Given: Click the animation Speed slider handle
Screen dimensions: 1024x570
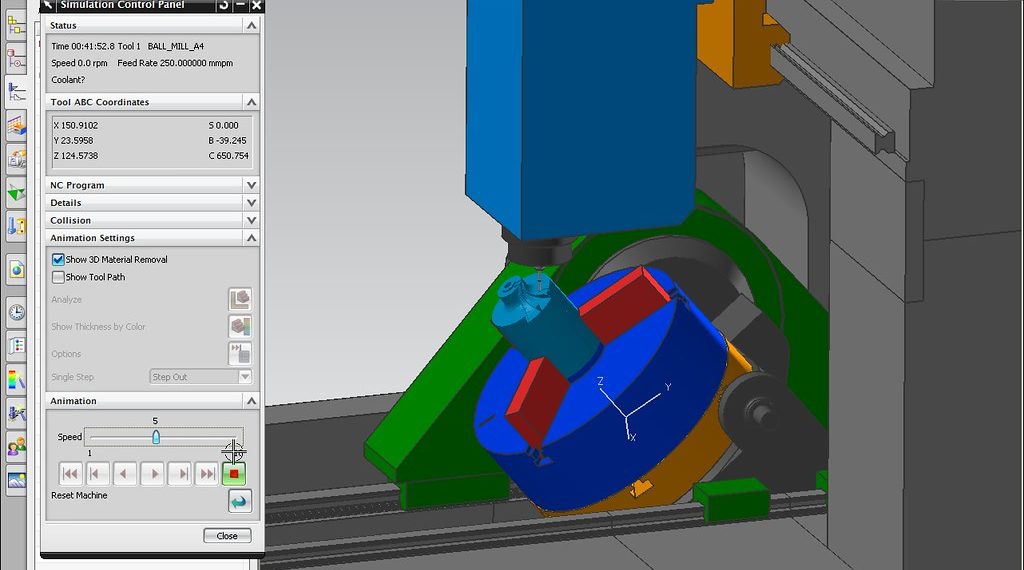Looking at the screenshot, I should pyautogui.click(x=156, y=437).
